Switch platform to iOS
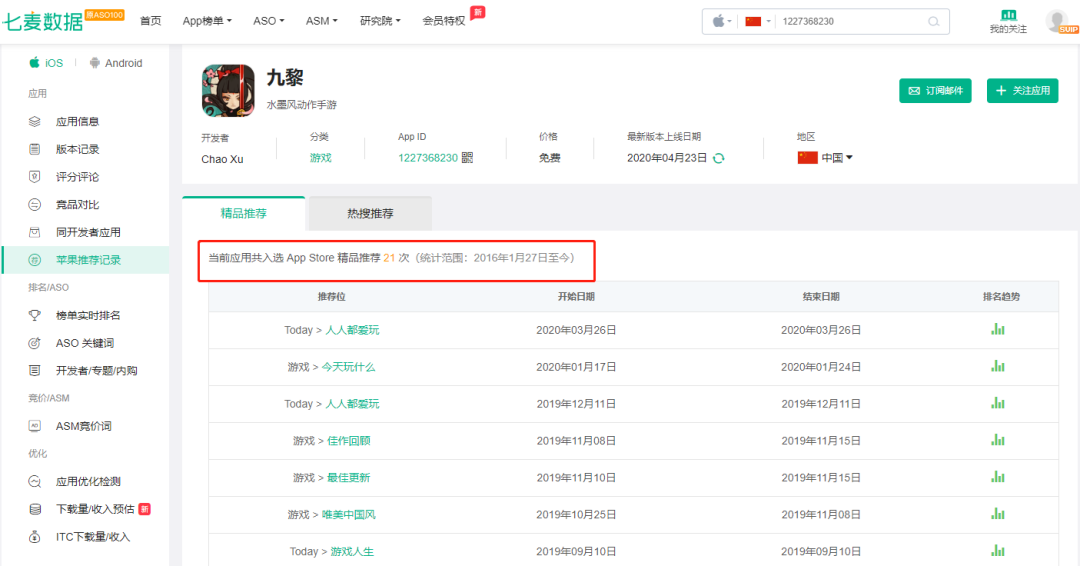The width and height of the screenshot is (1080, 566). pos(46,63)
